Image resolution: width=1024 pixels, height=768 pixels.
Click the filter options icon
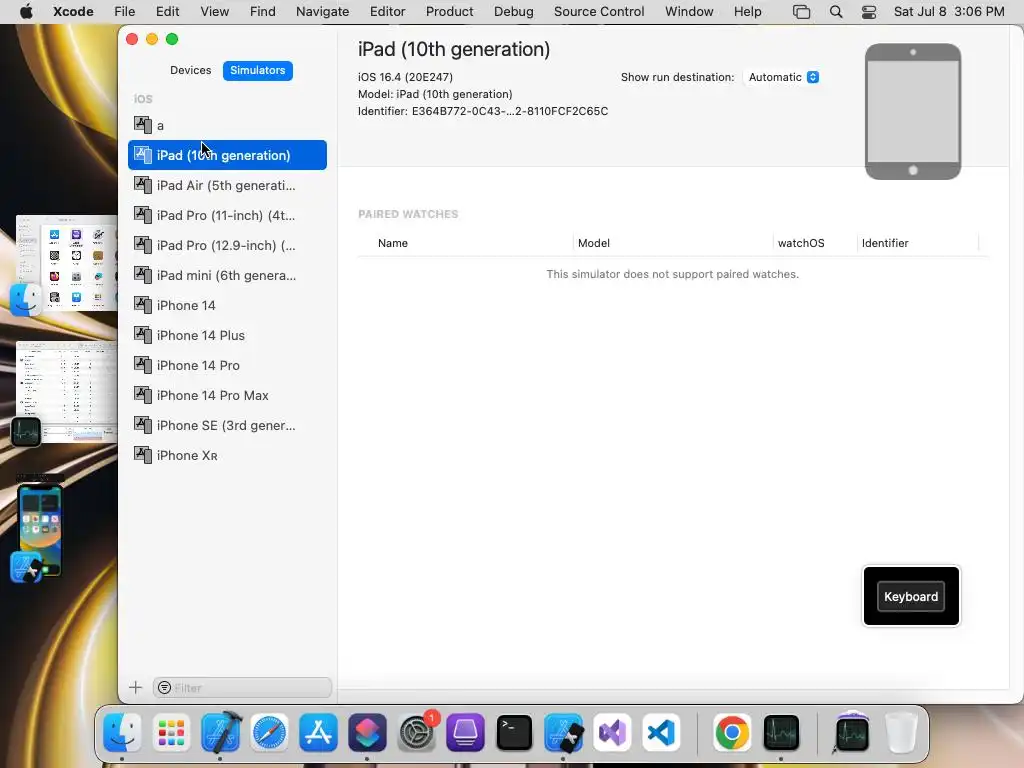[x=165, y=688]
